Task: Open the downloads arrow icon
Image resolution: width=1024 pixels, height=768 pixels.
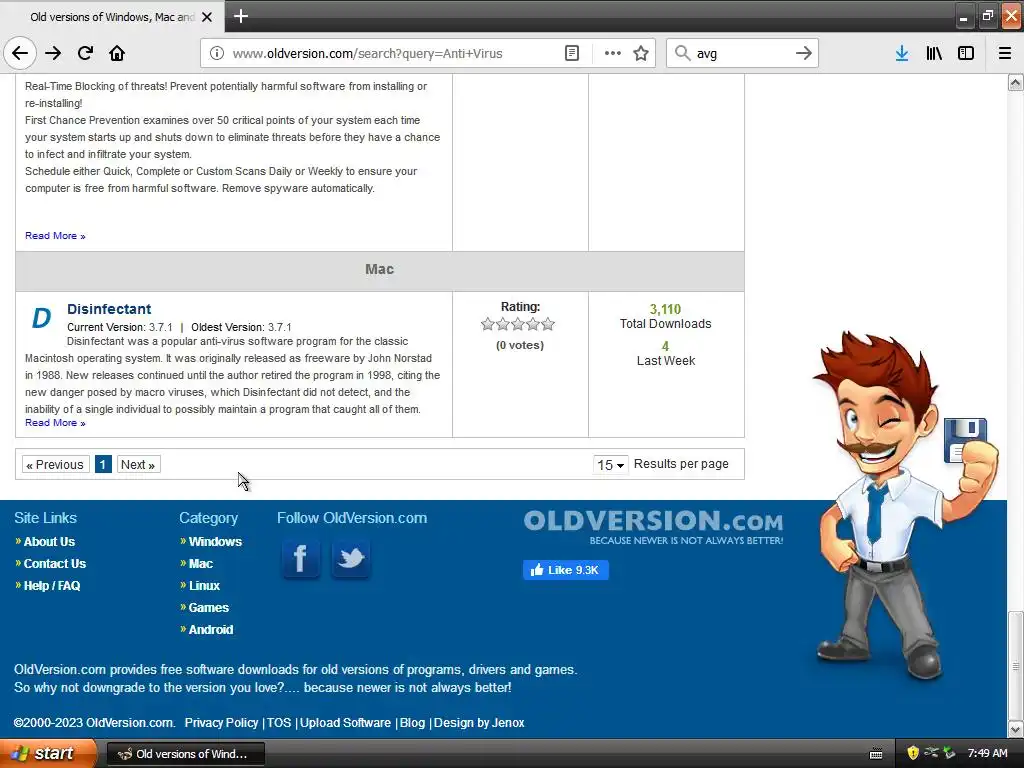Action: [x=902, y=54]
